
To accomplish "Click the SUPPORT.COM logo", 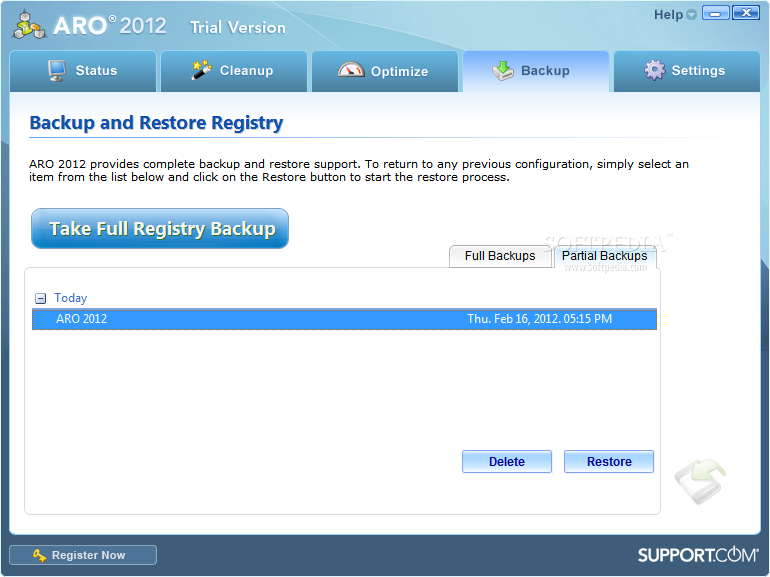I will pyautogui.click(x=698, y=555).
